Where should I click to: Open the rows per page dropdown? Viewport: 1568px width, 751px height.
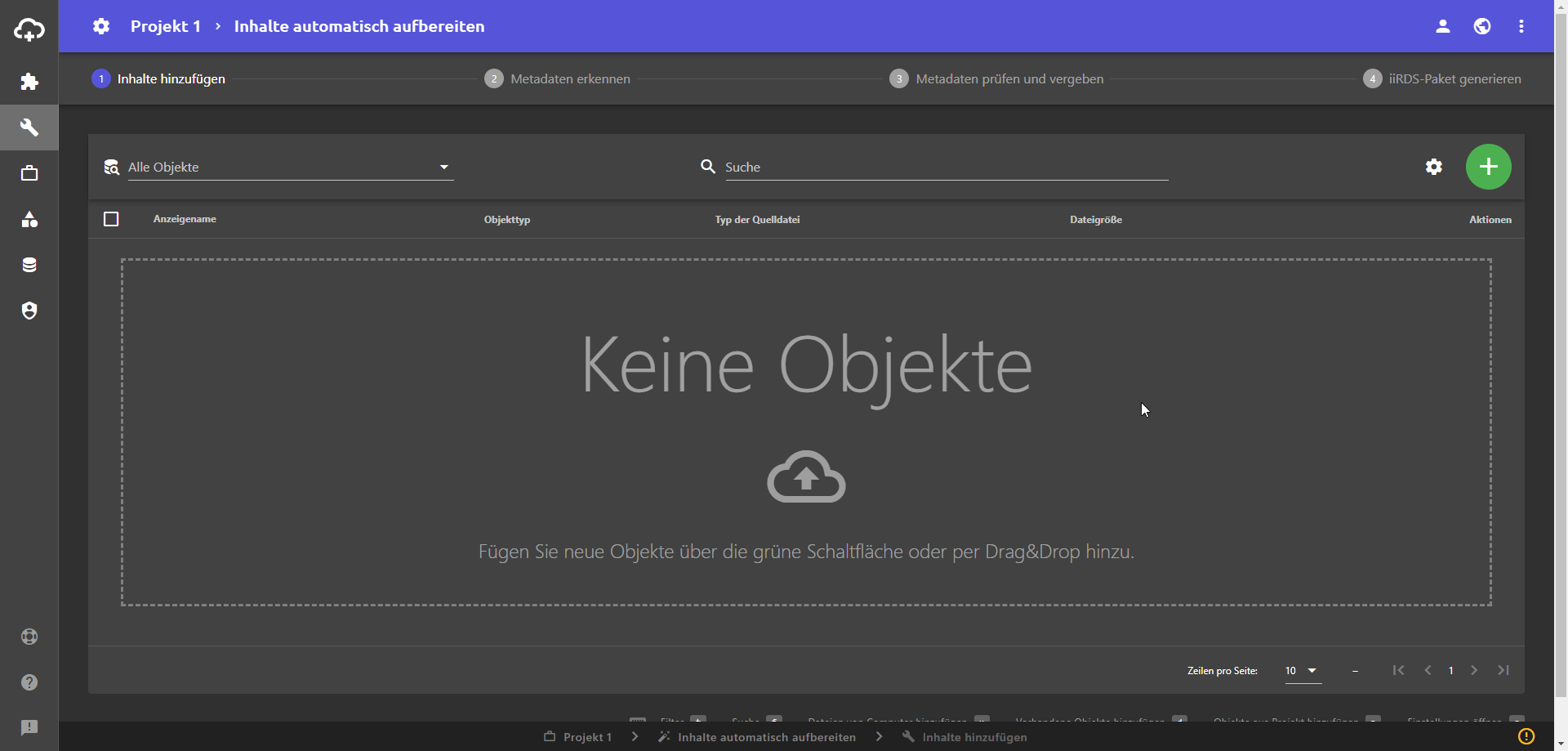tap(1303, 671)
